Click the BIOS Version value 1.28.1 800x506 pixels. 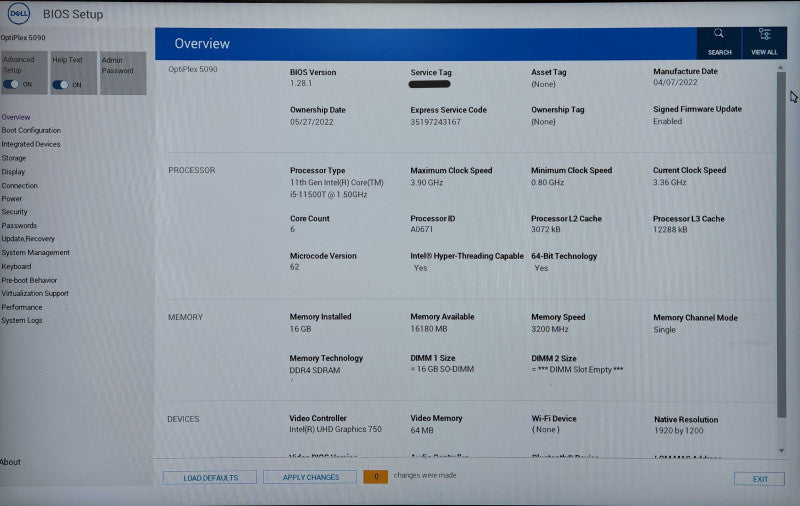[x=301, y=83]
